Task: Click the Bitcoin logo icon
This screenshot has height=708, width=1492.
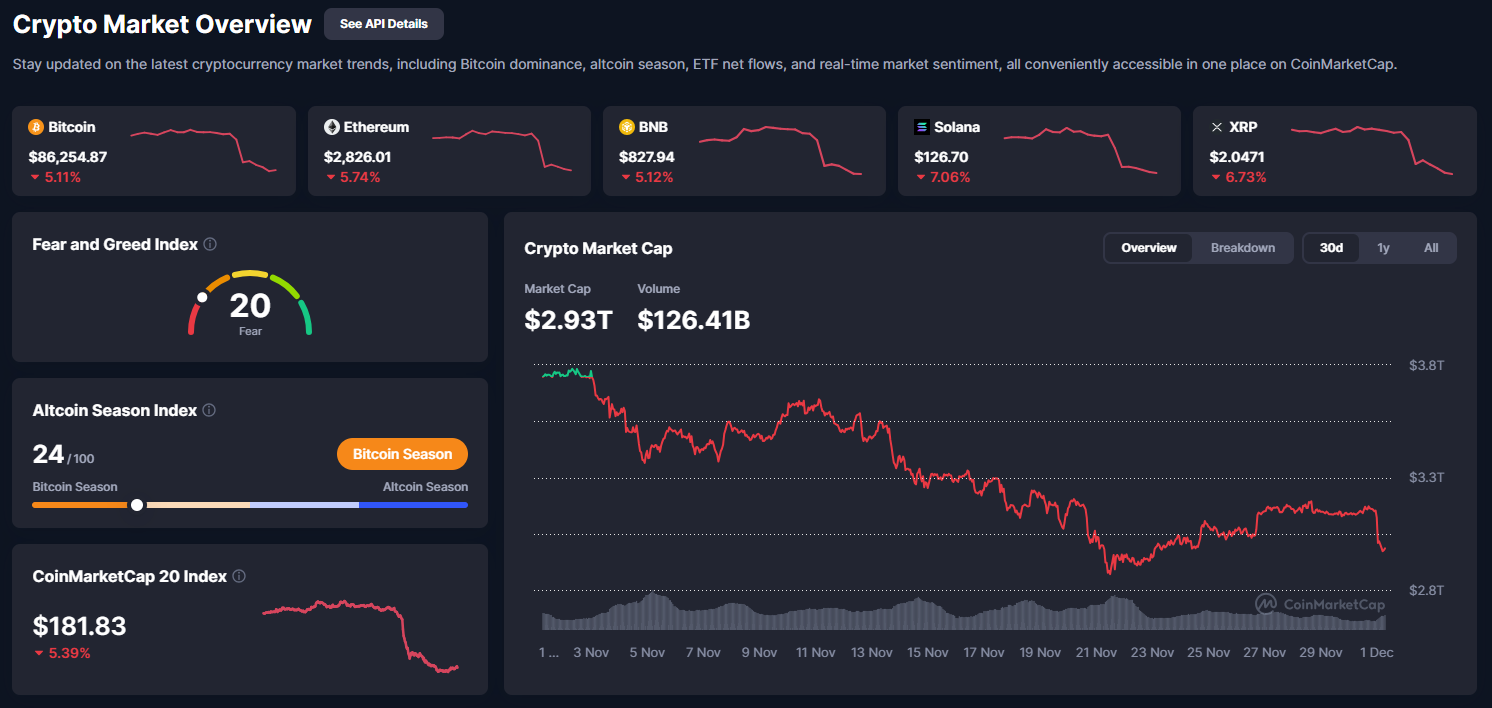Action: 36,127
